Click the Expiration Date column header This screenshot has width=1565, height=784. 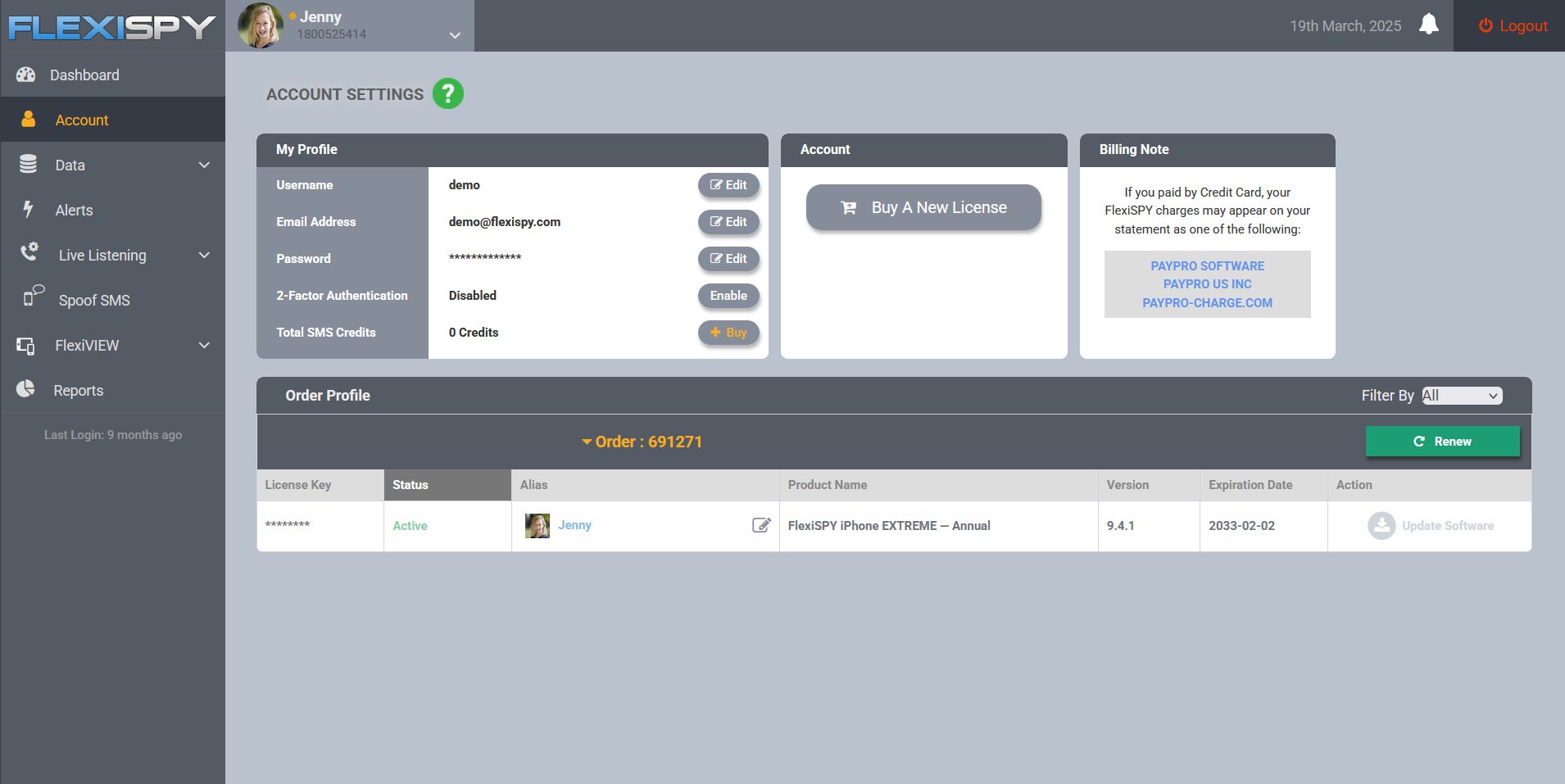[x=1263, y=485]
